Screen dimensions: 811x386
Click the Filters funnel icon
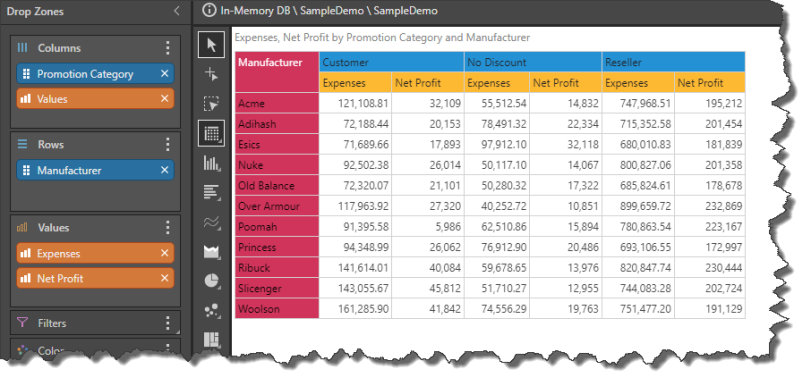(22, 323)
